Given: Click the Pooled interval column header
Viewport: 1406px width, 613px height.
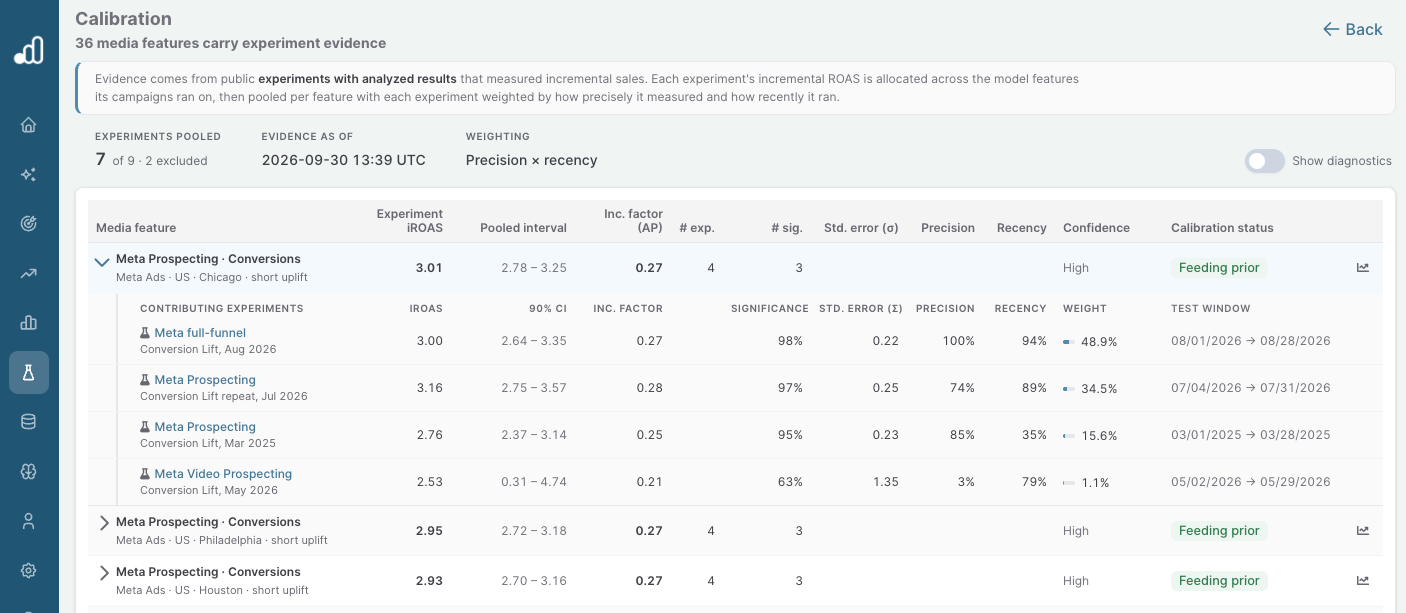Looking at the screenshot, I should tap(523, 228).
